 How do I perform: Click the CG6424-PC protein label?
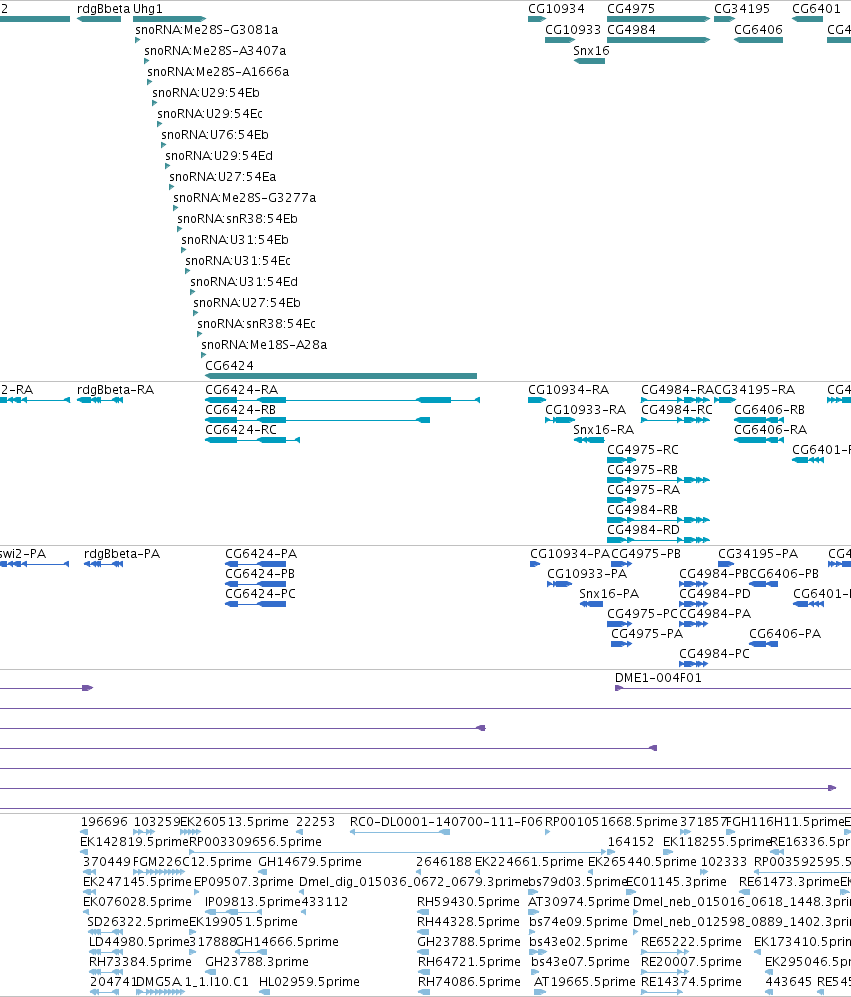[x=260, y=594]
